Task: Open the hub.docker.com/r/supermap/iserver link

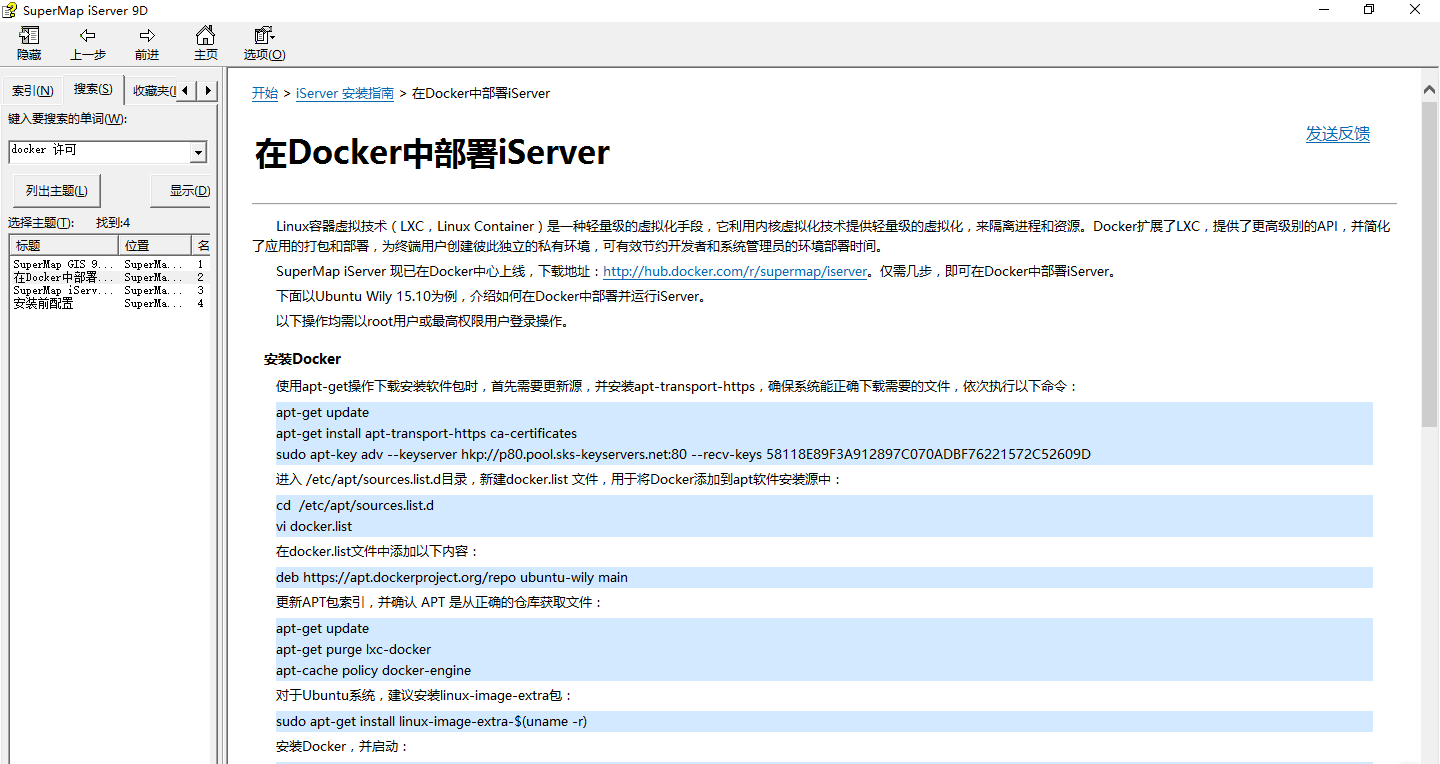Action: 735,271
